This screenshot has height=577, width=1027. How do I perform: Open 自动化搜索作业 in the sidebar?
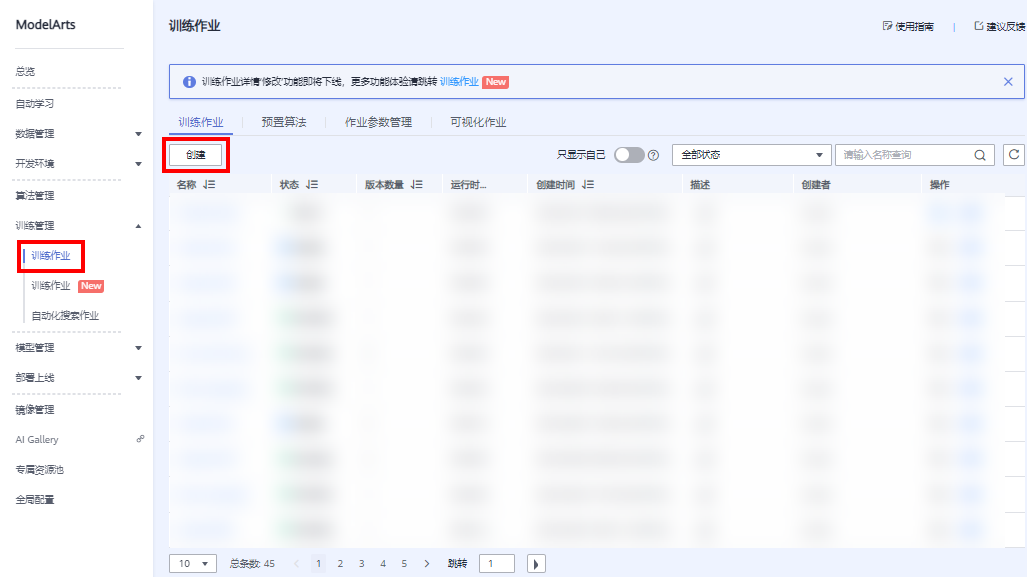(x=69, y=316)
